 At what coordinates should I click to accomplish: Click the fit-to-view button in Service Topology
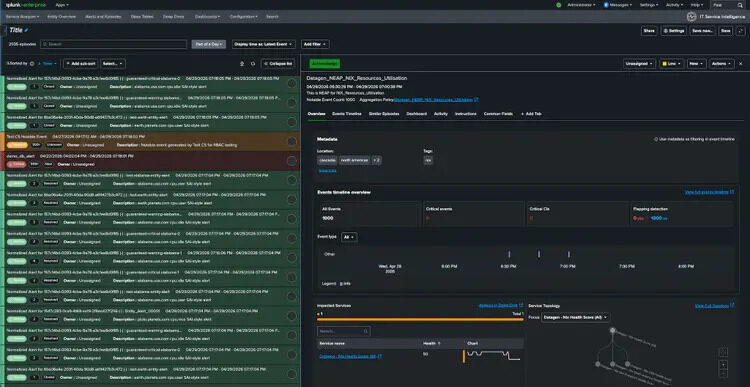[x=723, y=352]
